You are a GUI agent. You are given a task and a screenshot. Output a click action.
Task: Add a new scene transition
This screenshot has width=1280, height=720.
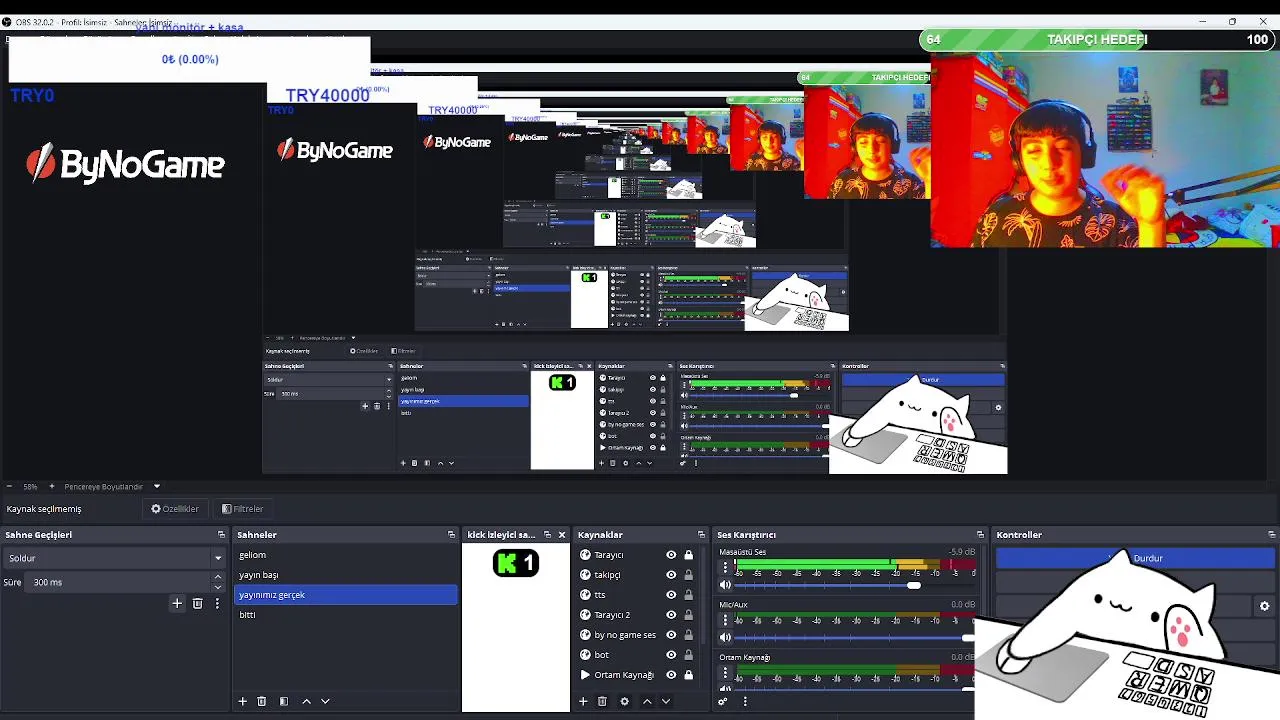coord(177,603)
